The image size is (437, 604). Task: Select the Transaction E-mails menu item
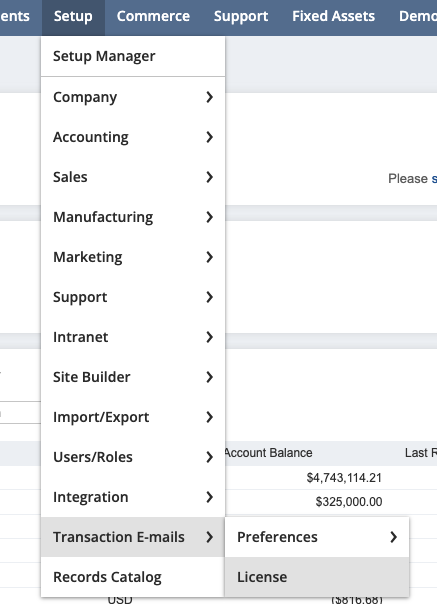point(133,537)
